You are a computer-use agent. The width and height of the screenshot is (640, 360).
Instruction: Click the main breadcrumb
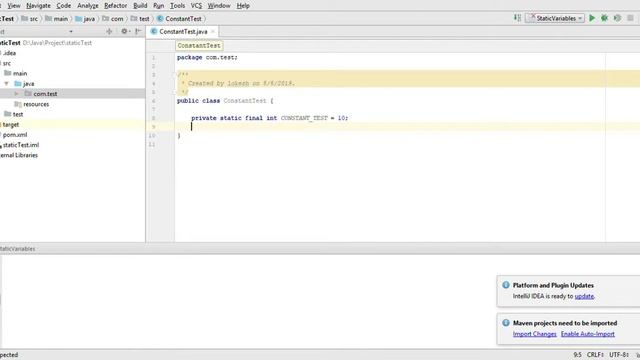point(57,19)
